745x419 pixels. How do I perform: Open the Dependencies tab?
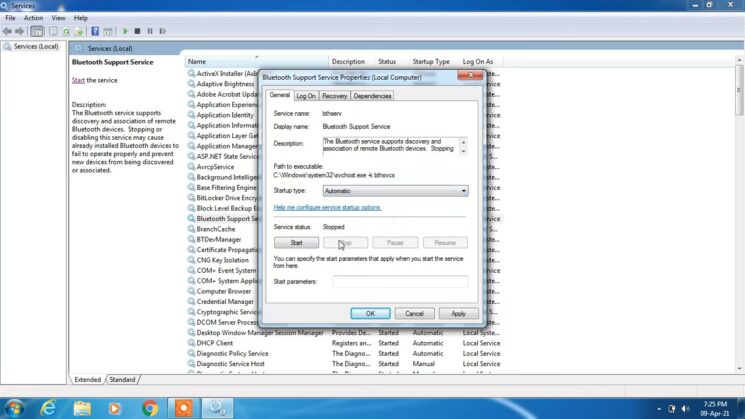pyautogui.click(x=372, y=96)
